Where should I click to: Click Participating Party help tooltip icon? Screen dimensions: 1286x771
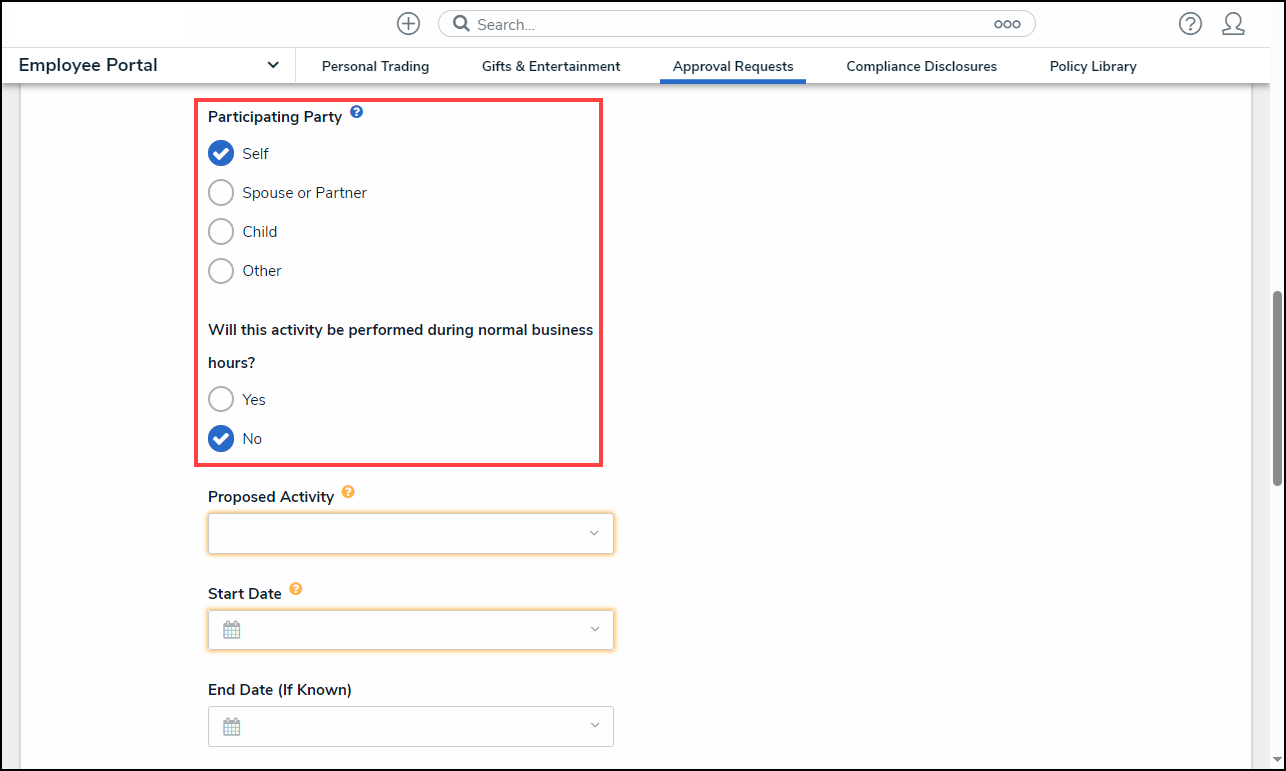(x=357, y=113)
